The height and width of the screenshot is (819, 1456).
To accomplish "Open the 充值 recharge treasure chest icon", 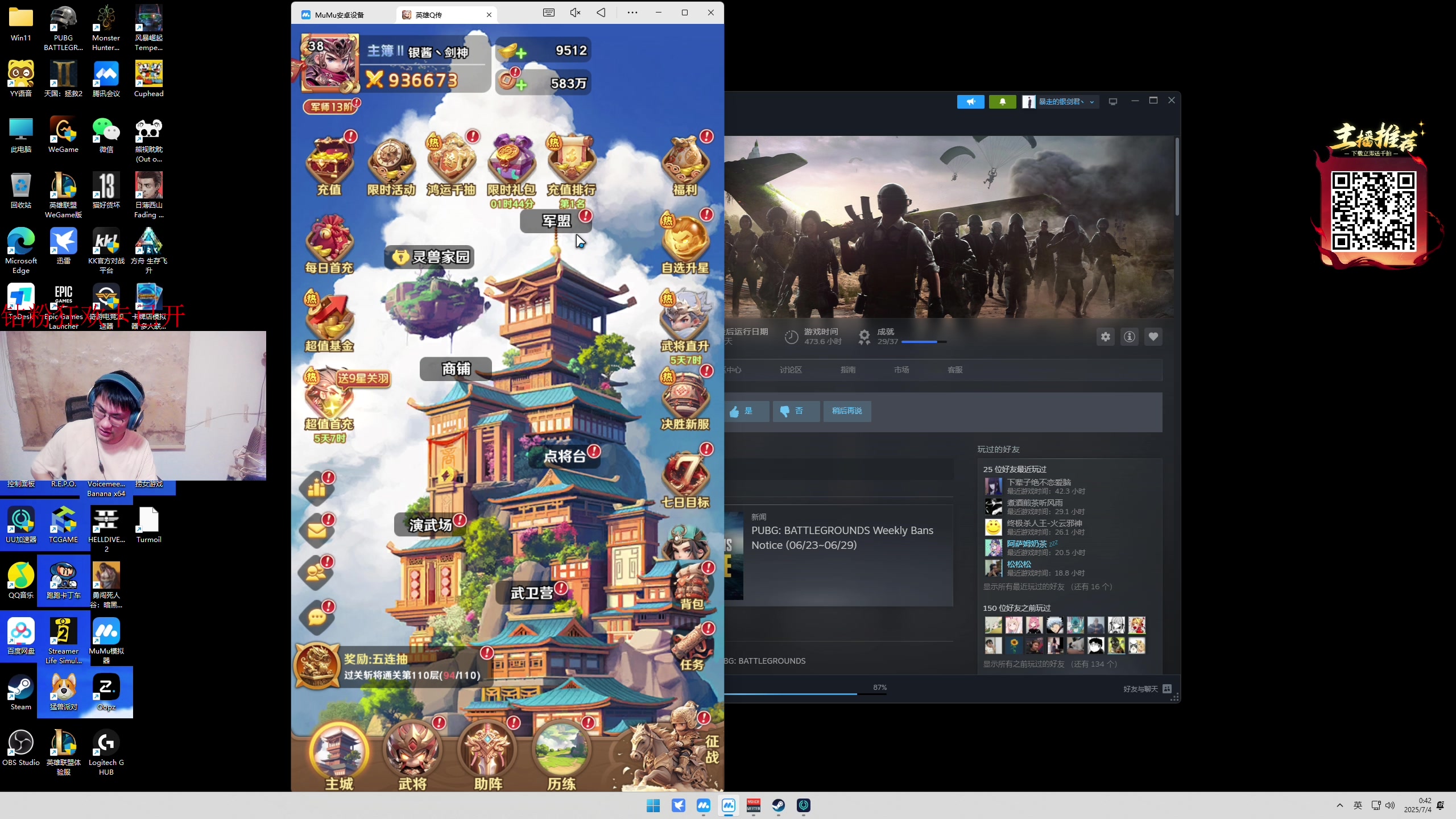I will (x=330, y=165).
